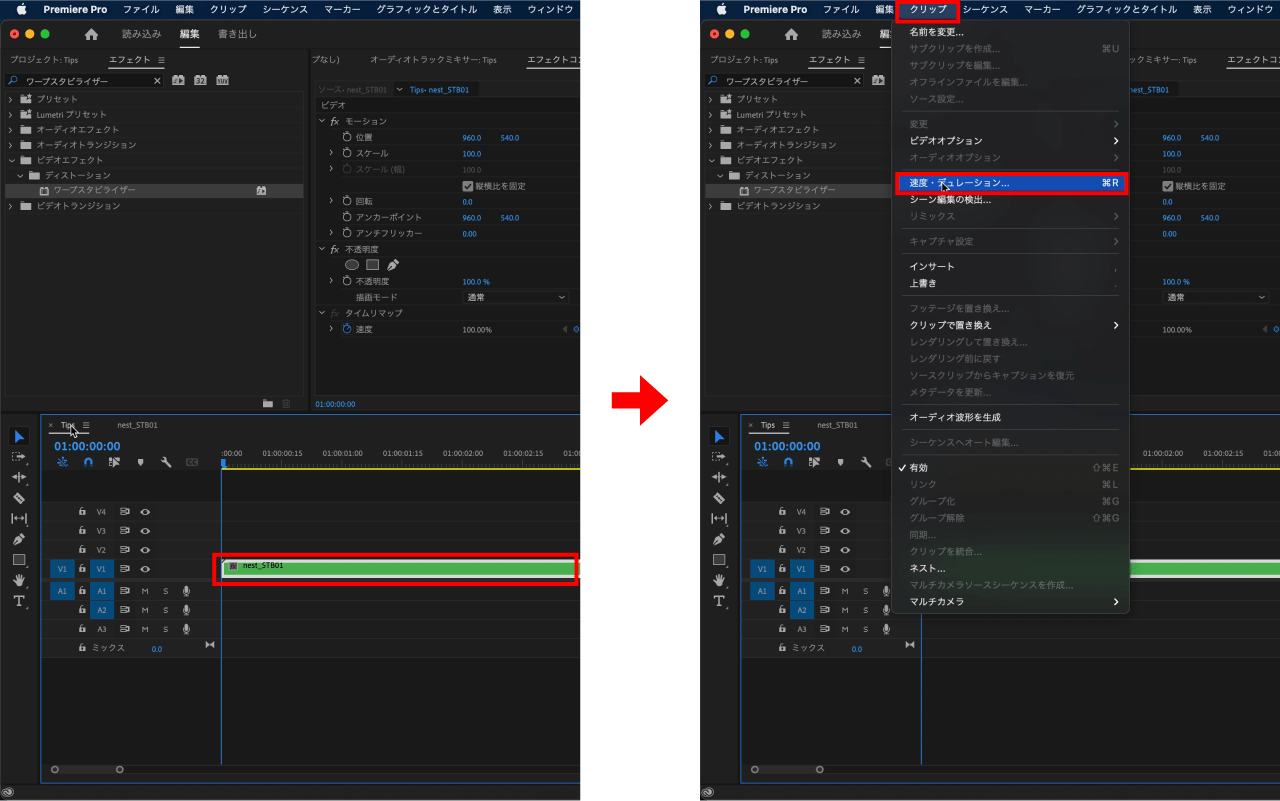This screenshot has height=801, width=1280.
Task: Filter 32-bit color effects in left screenshot
Action: tap(200, 80)
